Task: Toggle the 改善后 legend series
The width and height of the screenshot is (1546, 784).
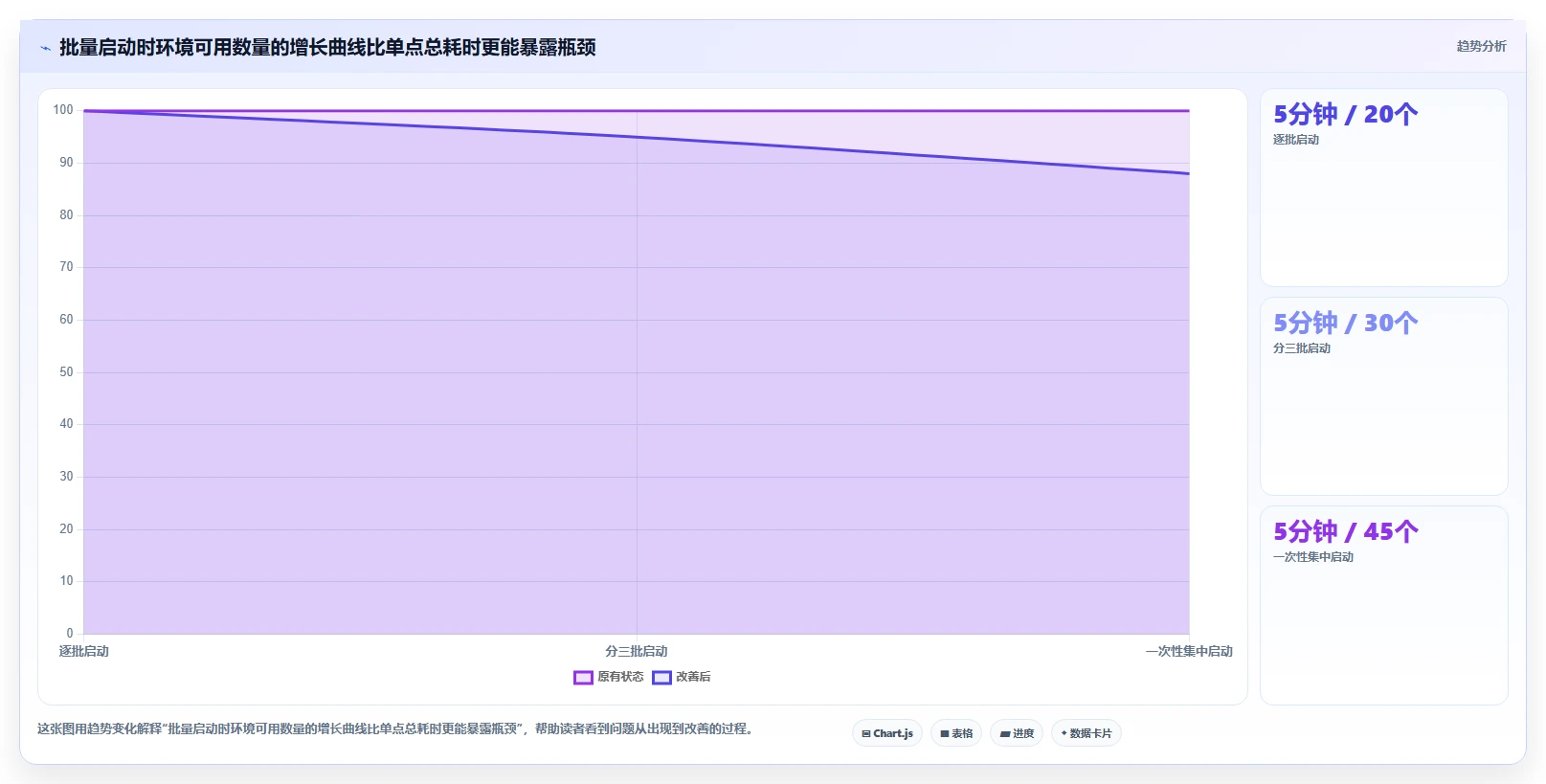Action: [682, 677]
